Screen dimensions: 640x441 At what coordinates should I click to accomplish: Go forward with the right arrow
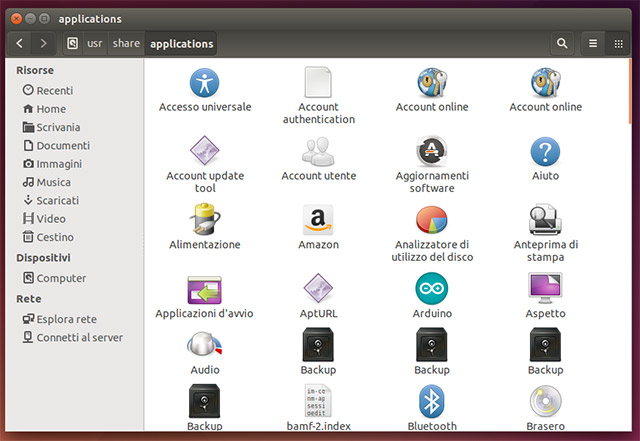pyautogui.click(x=43, y=43)
